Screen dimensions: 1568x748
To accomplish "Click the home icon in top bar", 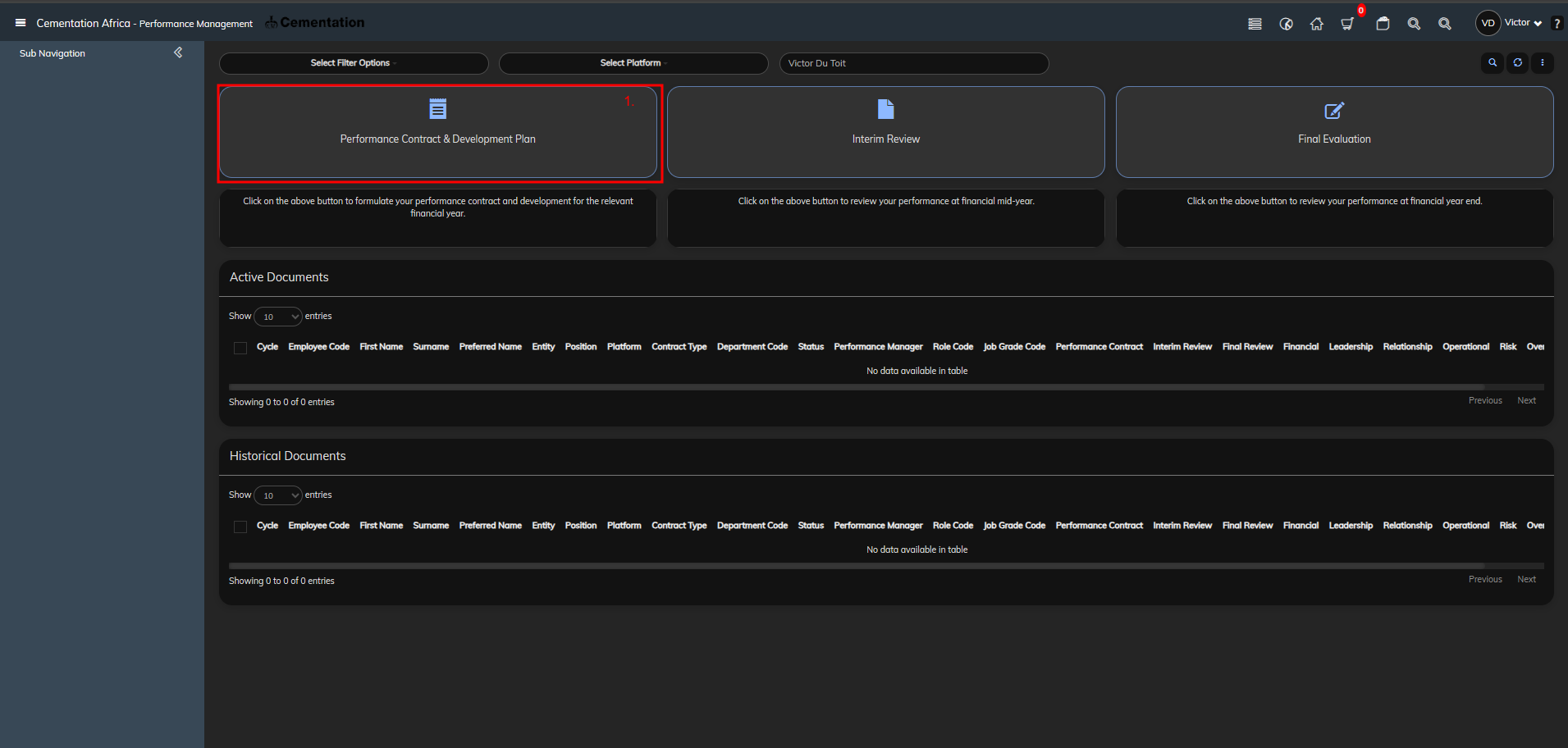I will (x=1317, y=24).
